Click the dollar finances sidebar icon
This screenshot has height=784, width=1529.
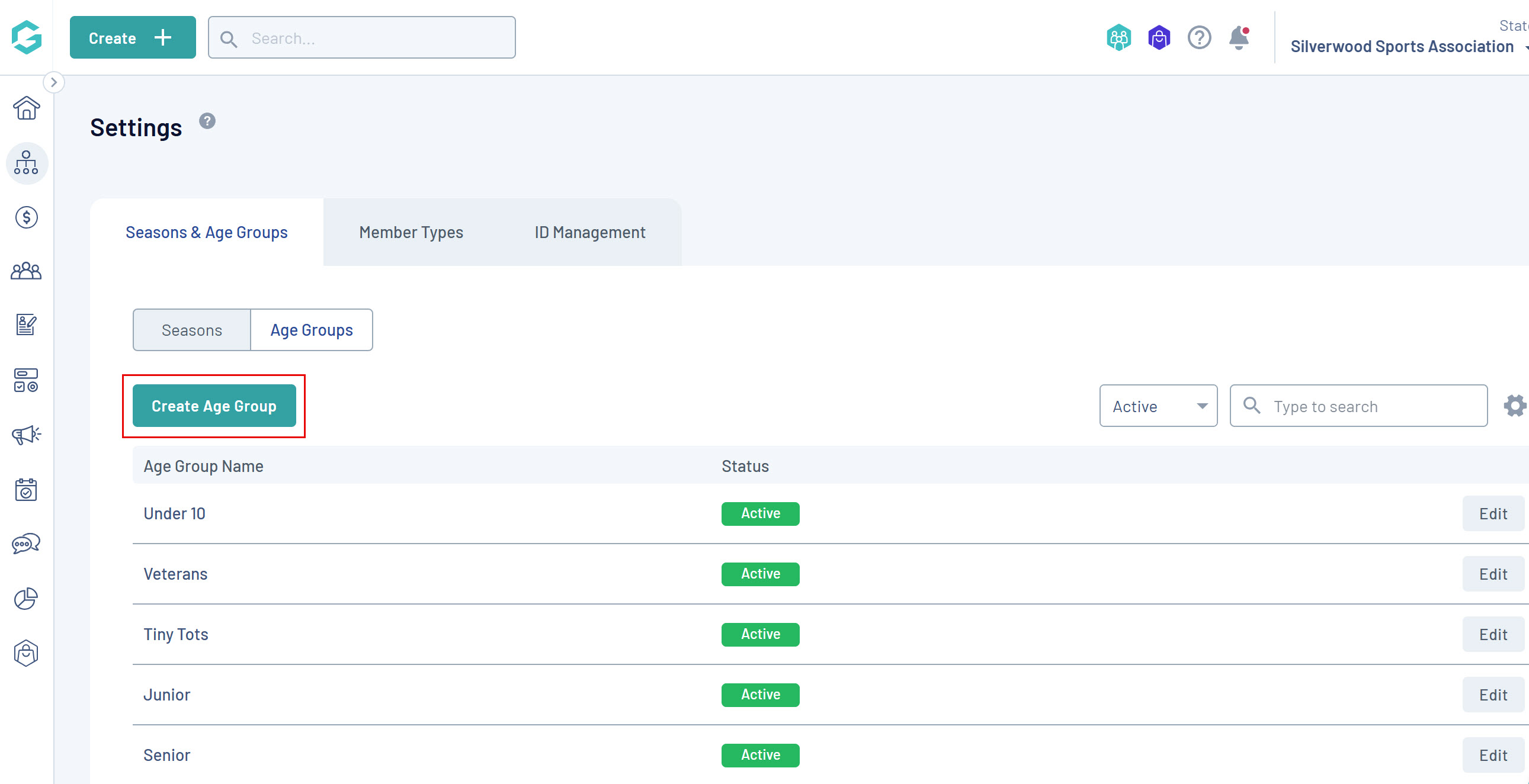click(x=26, y=217)
